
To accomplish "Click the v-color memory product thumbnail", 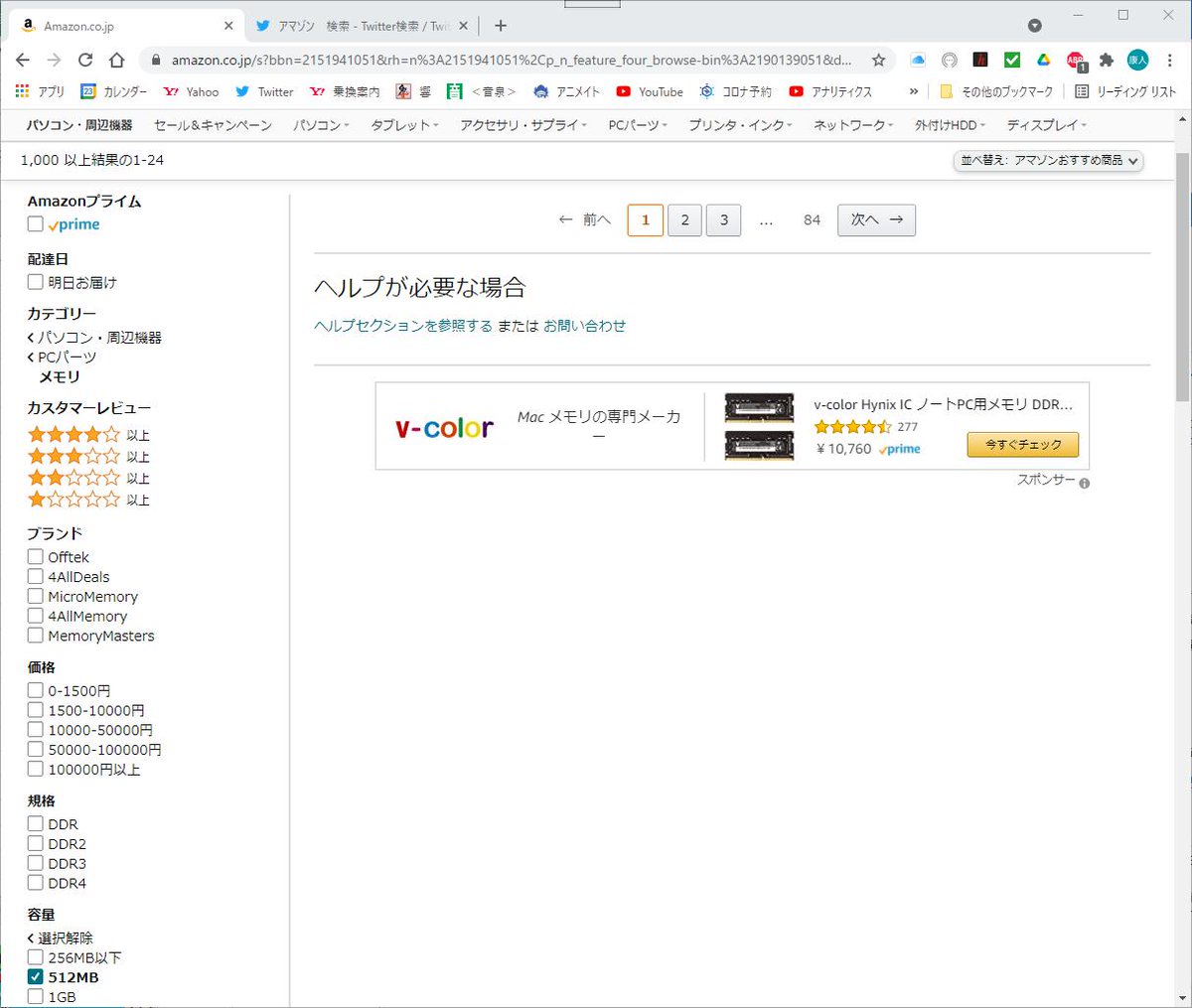I will (x=759, y=426).
